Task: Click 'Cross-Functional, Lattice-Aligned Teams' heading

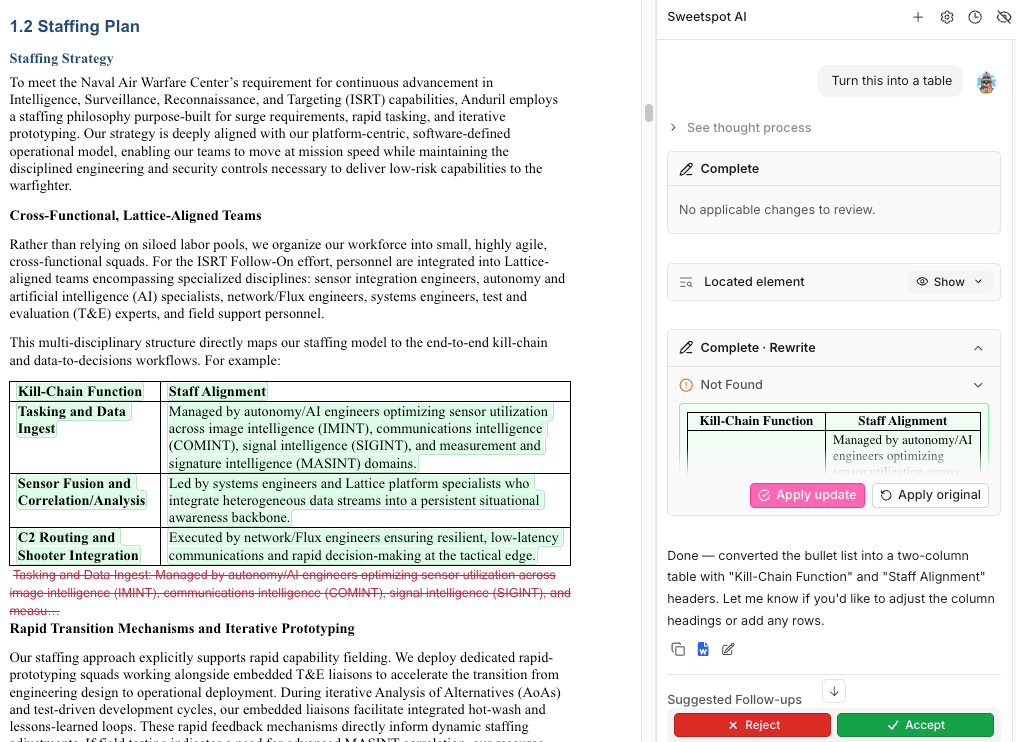Action: tap(135, 216)
